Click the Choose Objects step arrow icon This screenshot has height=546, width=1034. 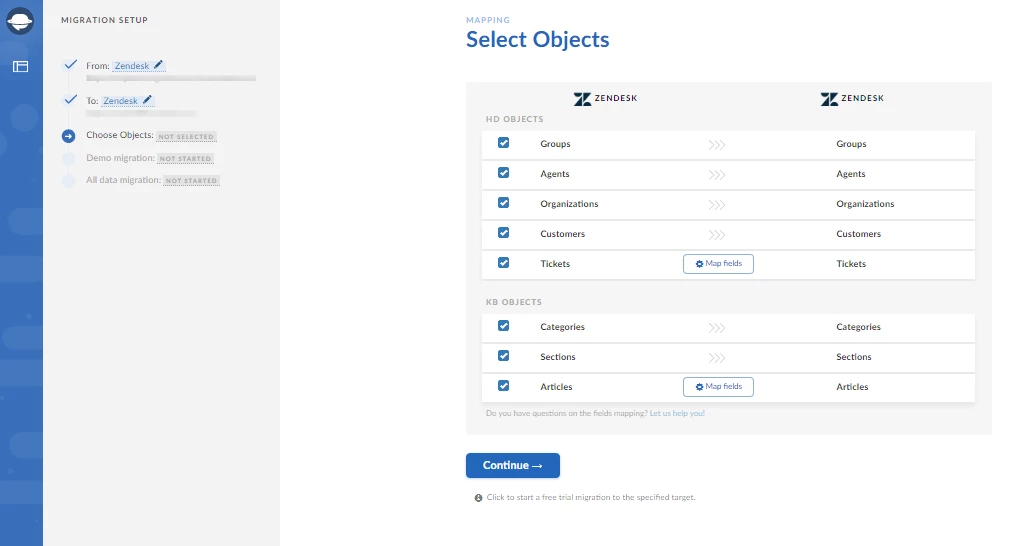tap(69, 136)
